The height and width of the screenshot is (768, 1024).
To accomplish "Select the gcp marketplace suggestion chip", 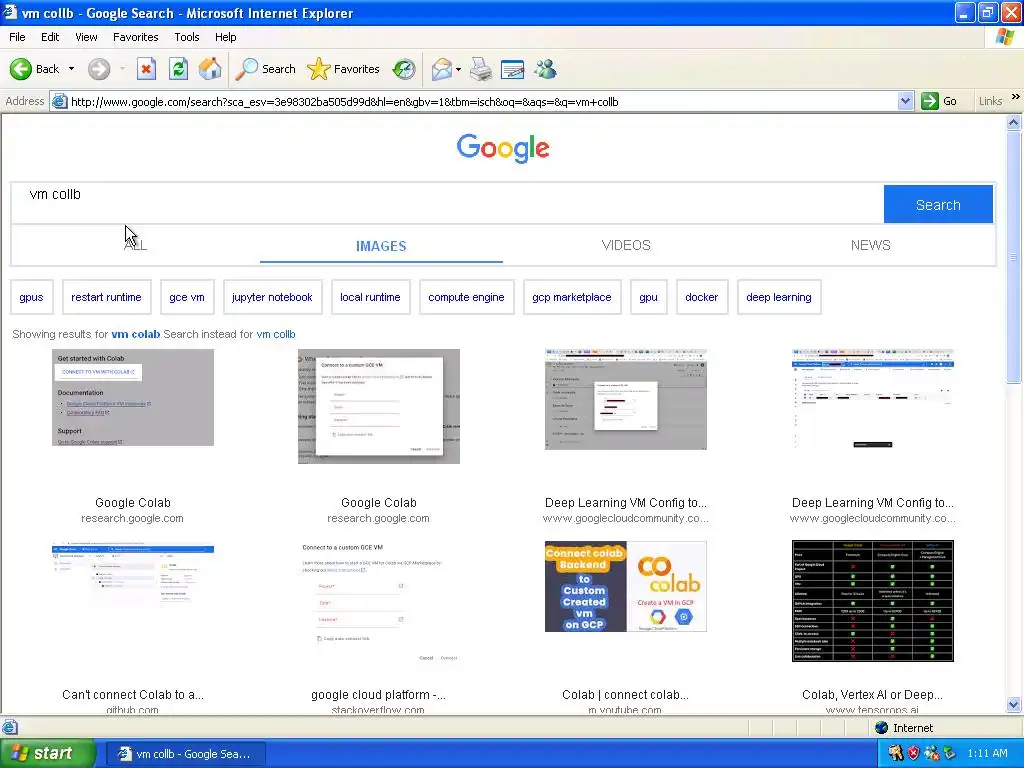I will point(572,297).
